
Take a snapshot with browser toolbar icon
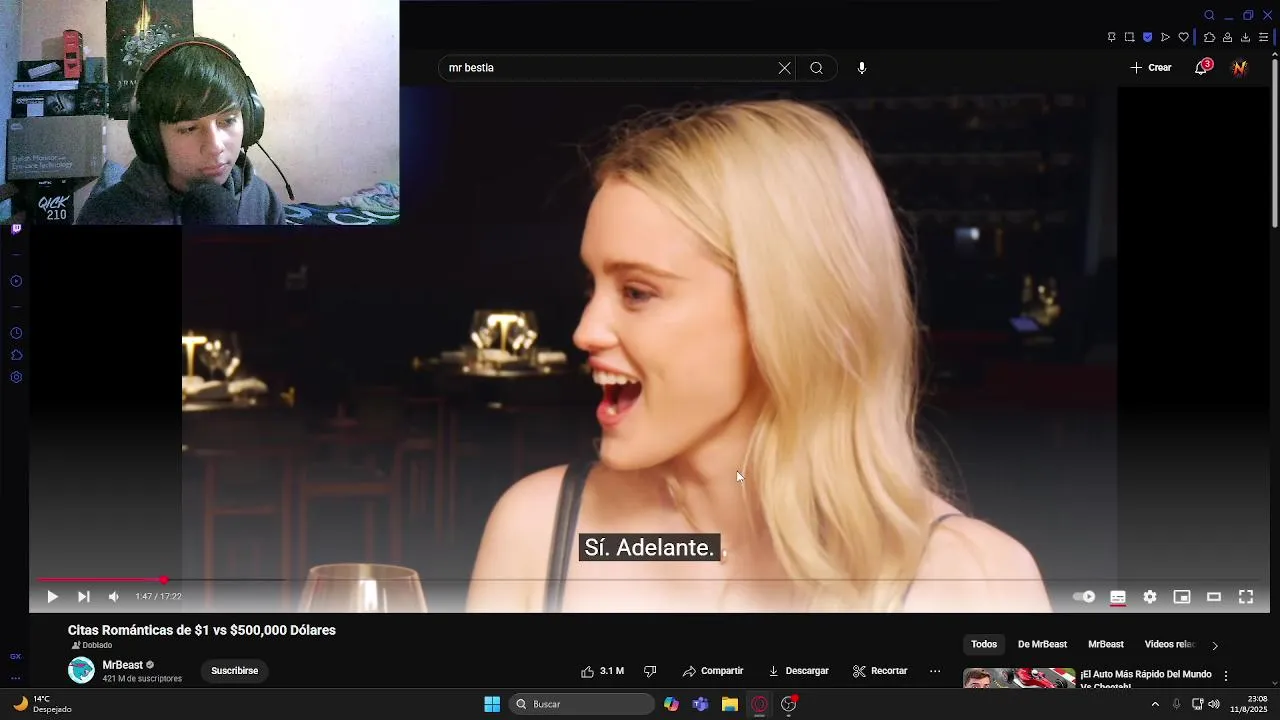coord(1129,37)
